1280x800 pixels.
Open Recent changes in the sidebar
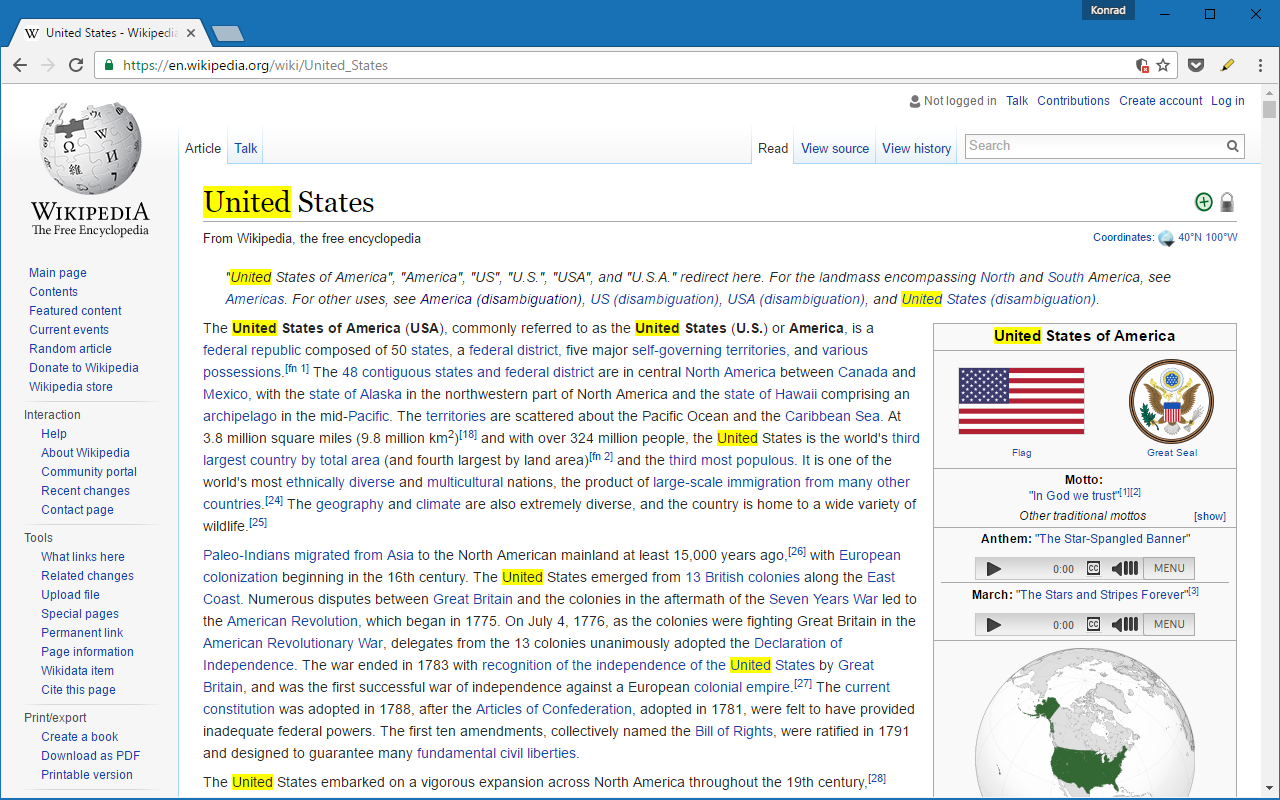click(85, 491)
